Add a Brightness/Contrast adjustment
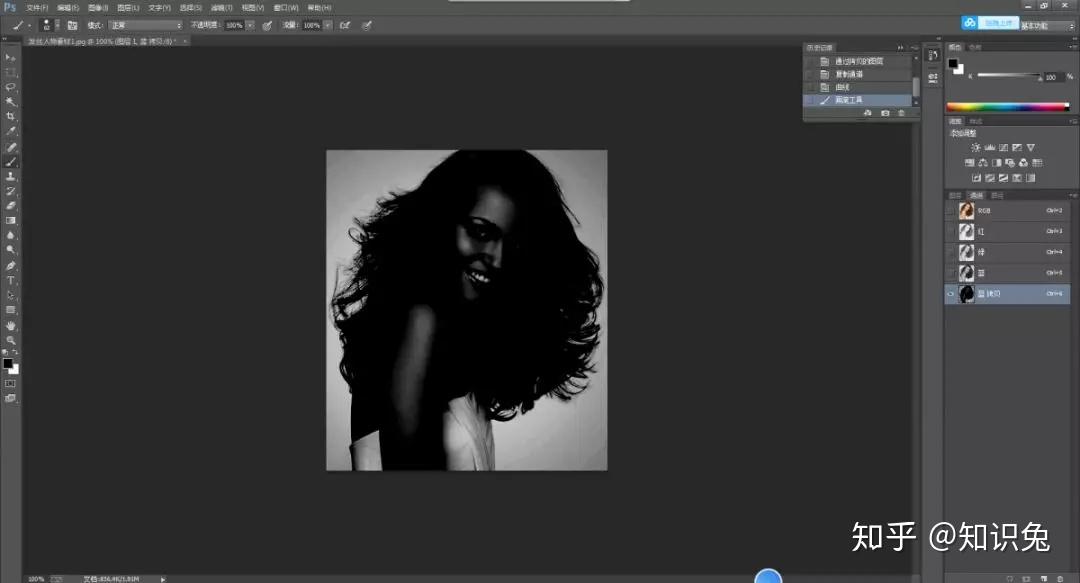 point(976,147)
